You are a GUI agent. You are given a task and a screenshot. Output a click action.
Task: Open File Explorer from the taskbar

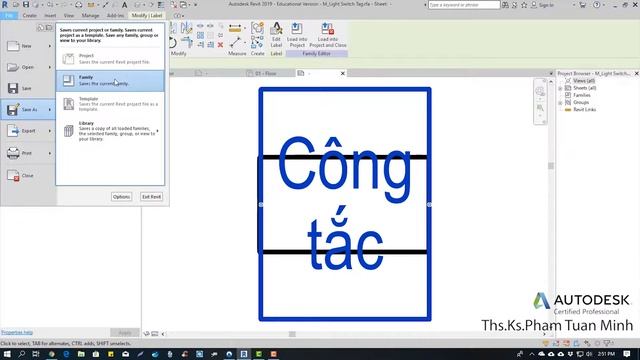(x=81, y=354)
